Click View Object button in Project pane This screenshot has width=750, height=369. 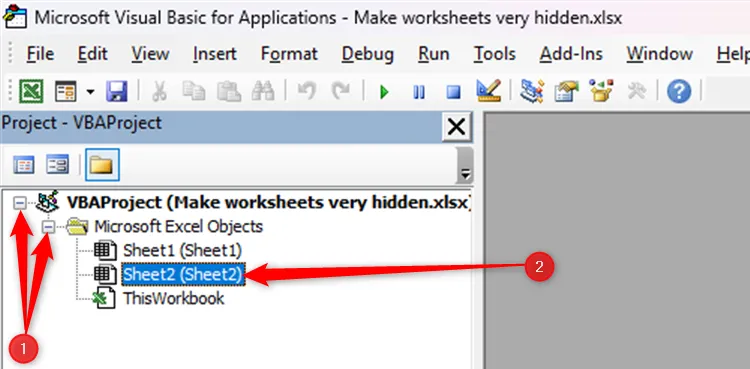click(x=57, y=165)
